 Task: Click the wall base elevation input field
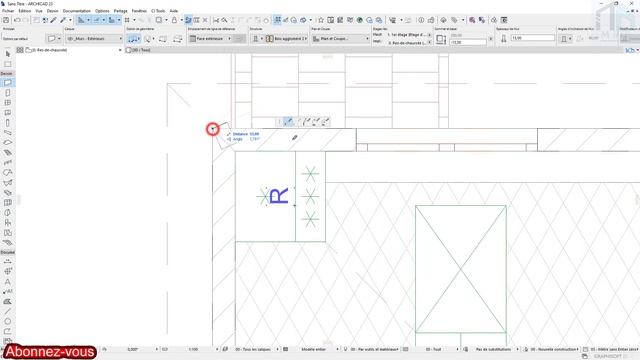468,42
